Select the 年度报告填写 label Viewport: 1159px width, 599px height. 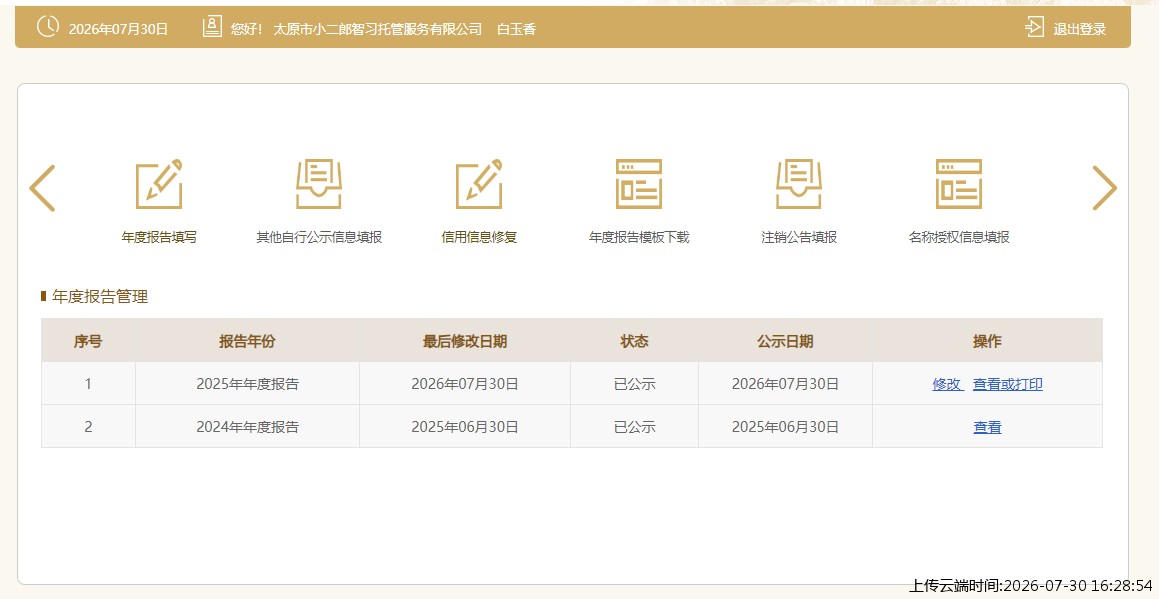click(x=159, y=237)
